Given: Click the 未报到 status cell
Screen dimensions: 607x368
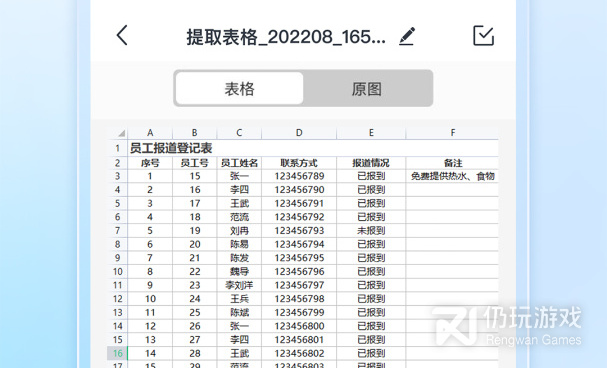Looking at the screenshot, I should pos(371,231).
